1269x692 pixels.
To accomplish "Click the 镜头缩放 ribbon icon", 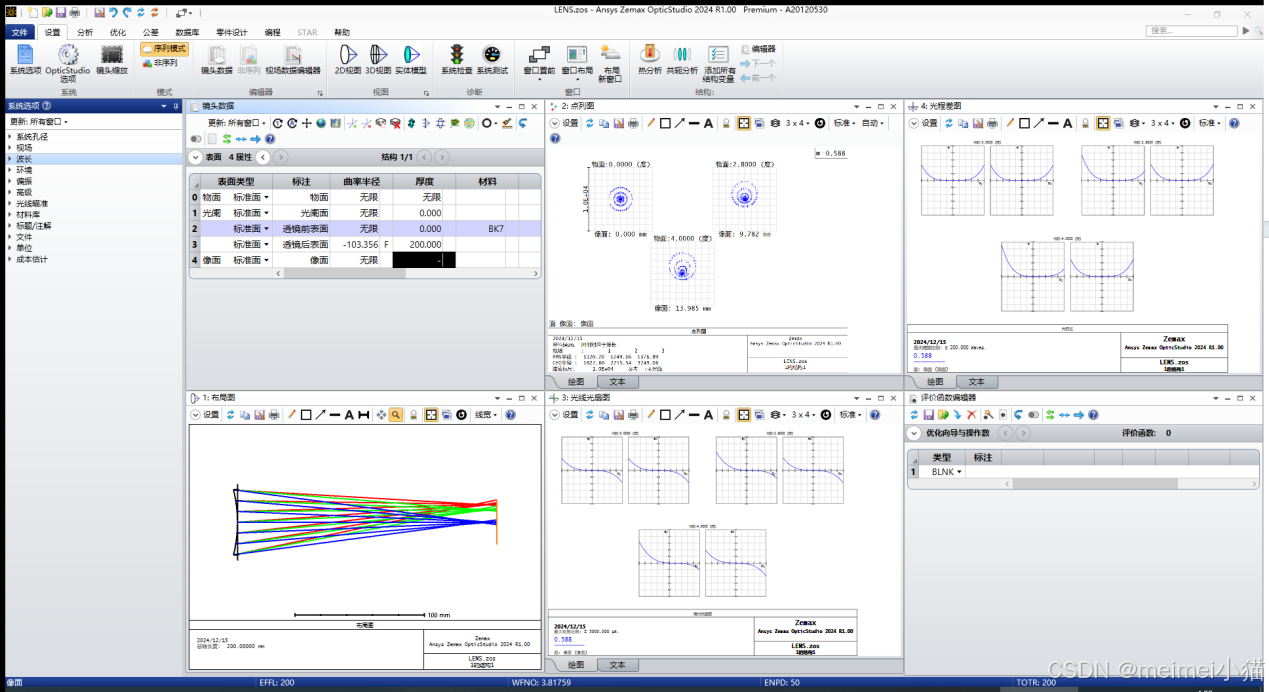I will [x=112, y=60].
